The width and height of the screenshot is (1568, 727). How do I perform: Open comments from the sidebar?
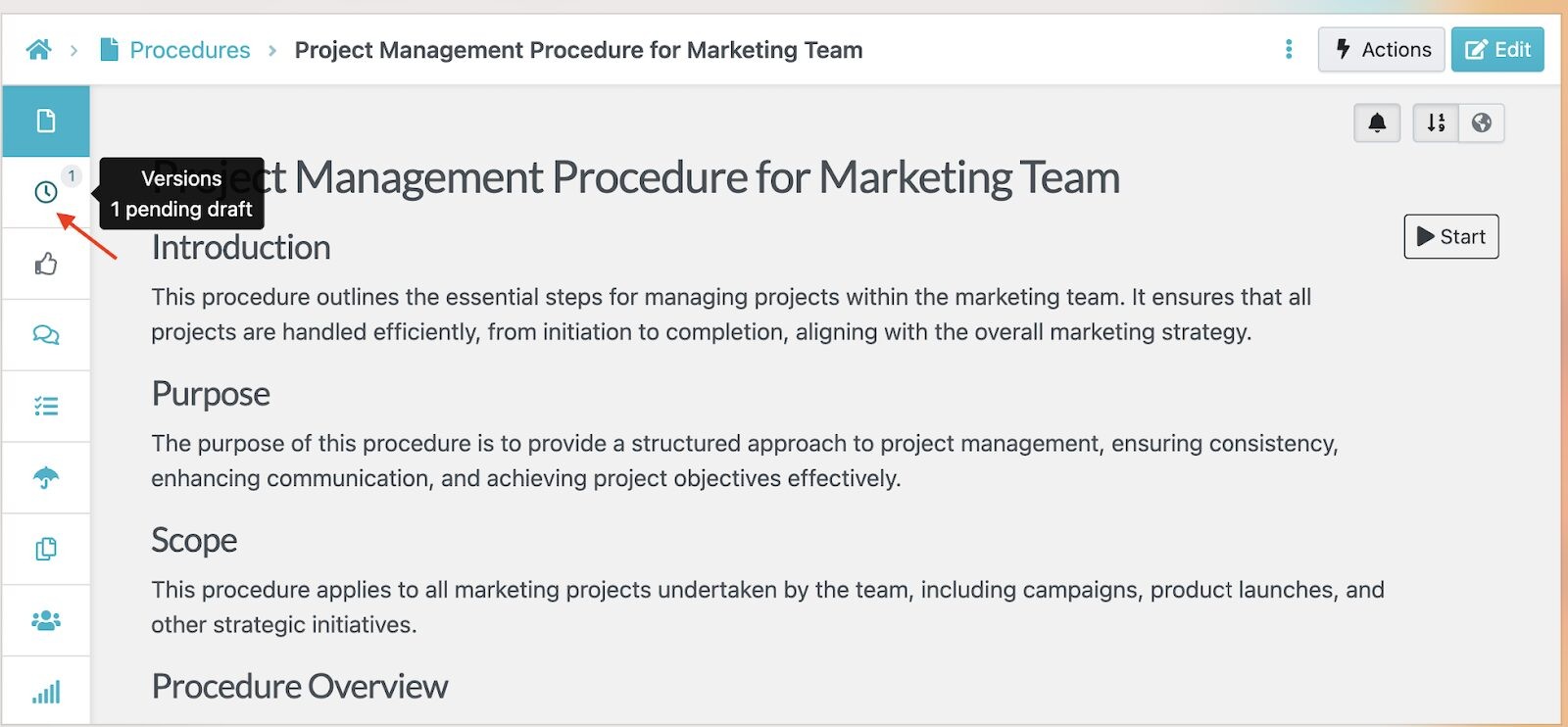45,334
